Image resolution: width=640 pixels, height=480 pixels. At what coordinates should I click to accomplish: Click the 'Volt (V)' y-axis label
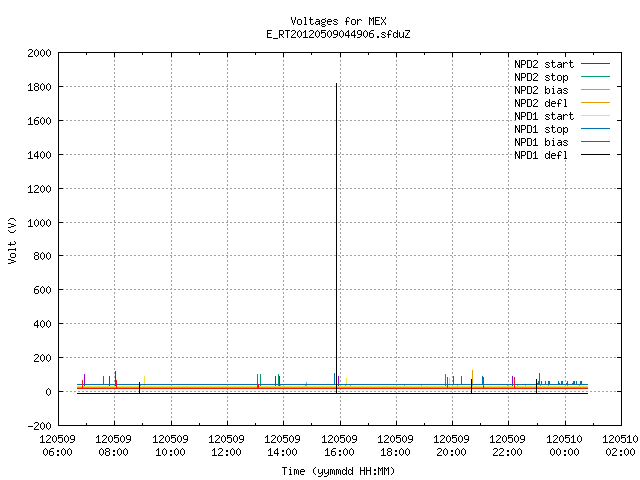(x=12, y=241)
